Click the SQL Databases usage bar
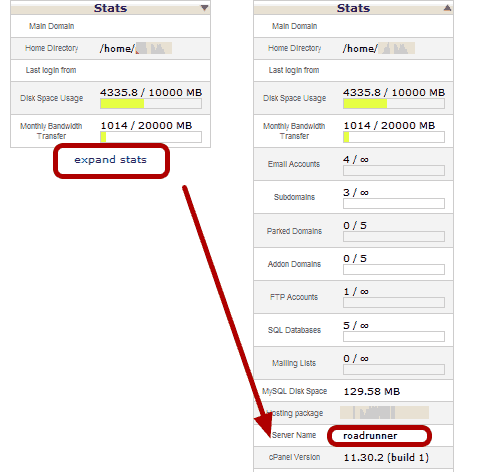The height and width of the screenshot is (472, 488). coord(394,337)
